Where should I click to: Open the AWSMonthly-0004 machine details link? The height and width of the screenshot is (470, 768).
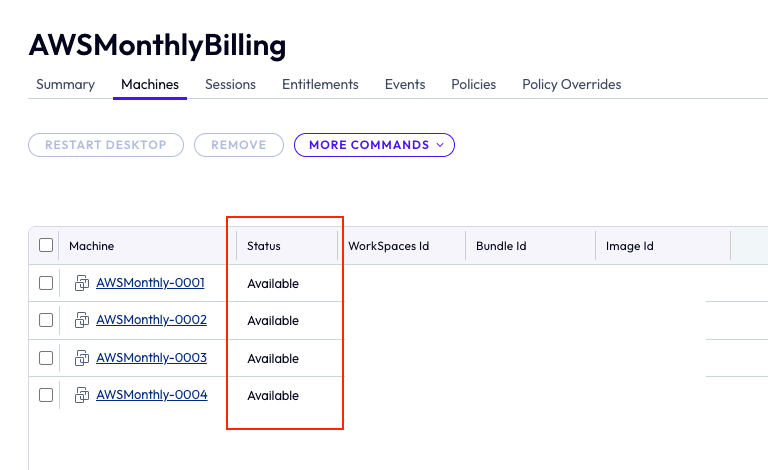click(152, 395)
